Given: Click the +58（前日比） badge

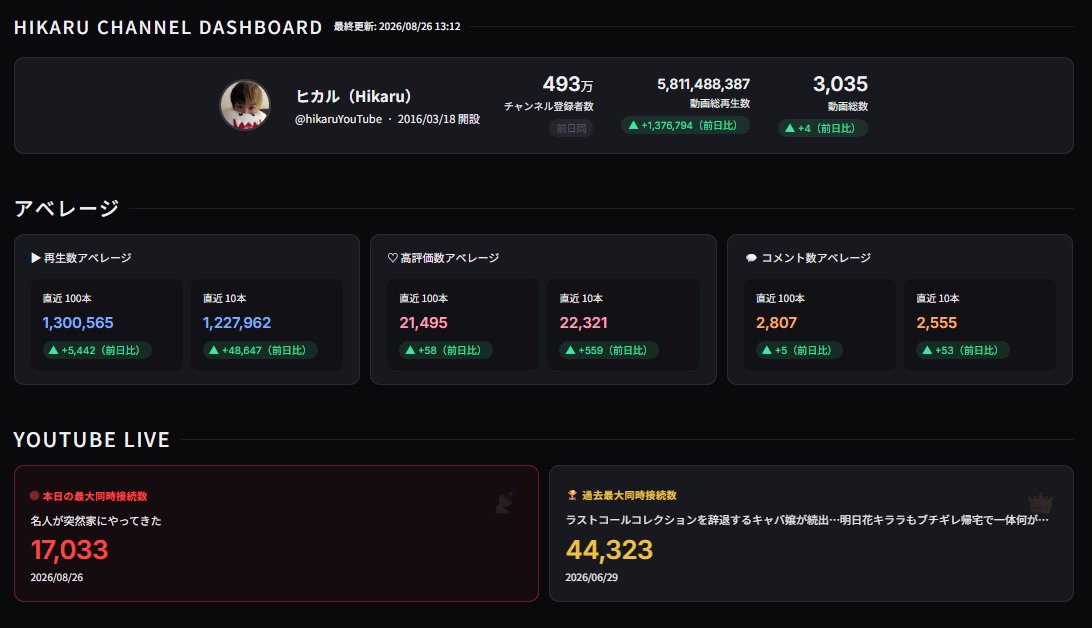Looking at the screenshot, I should [446, 350].
